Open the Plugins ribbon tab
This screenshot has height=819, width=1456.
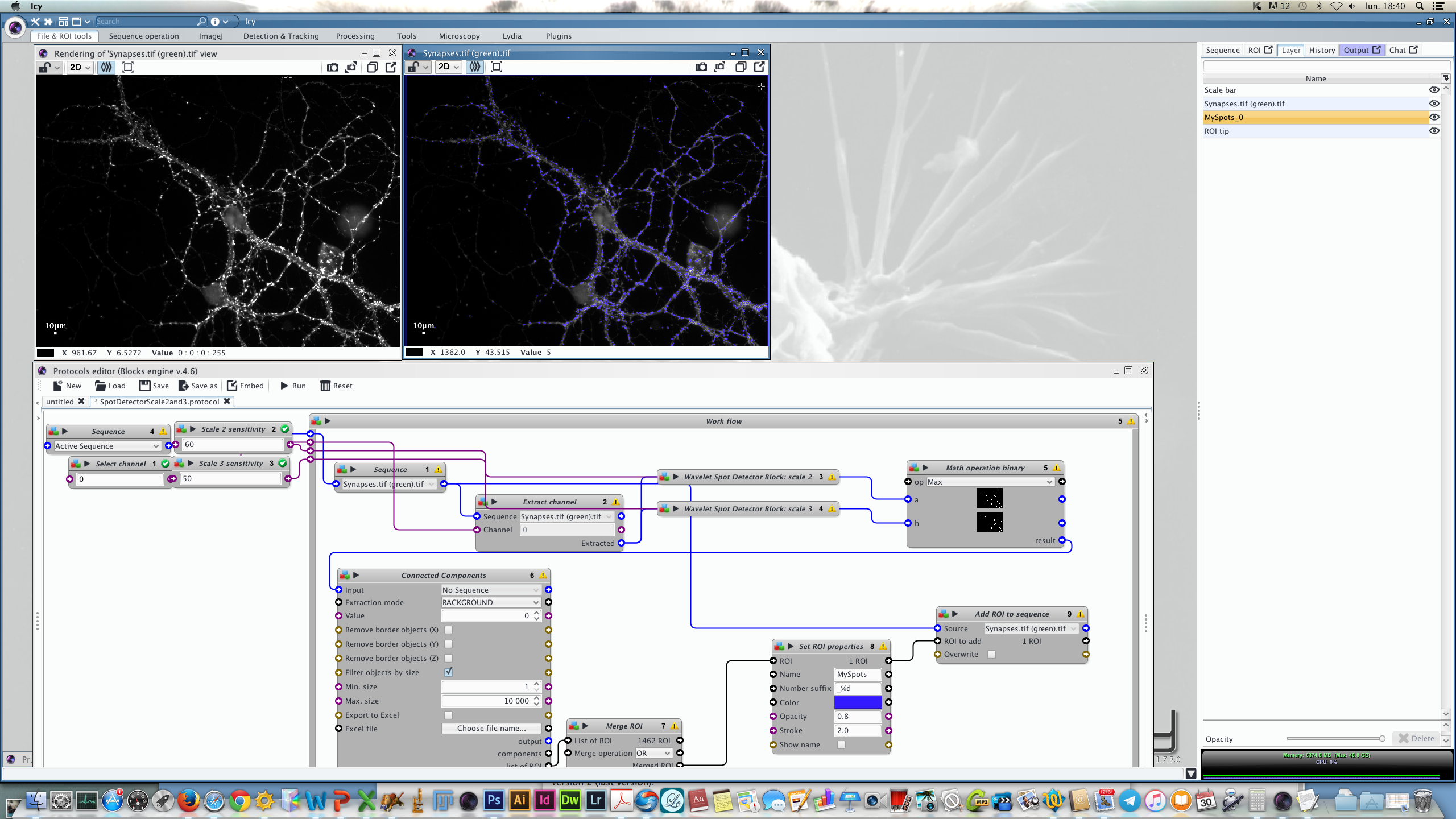[559, 36]
